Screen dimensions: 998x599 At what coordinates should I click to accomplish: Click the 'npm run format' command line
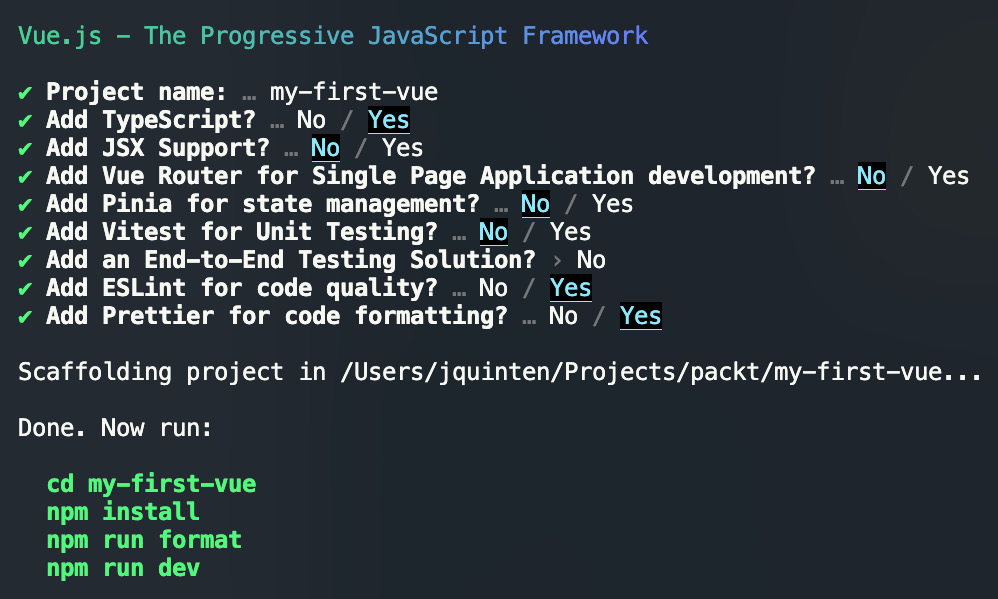click(x=144, y=540)
